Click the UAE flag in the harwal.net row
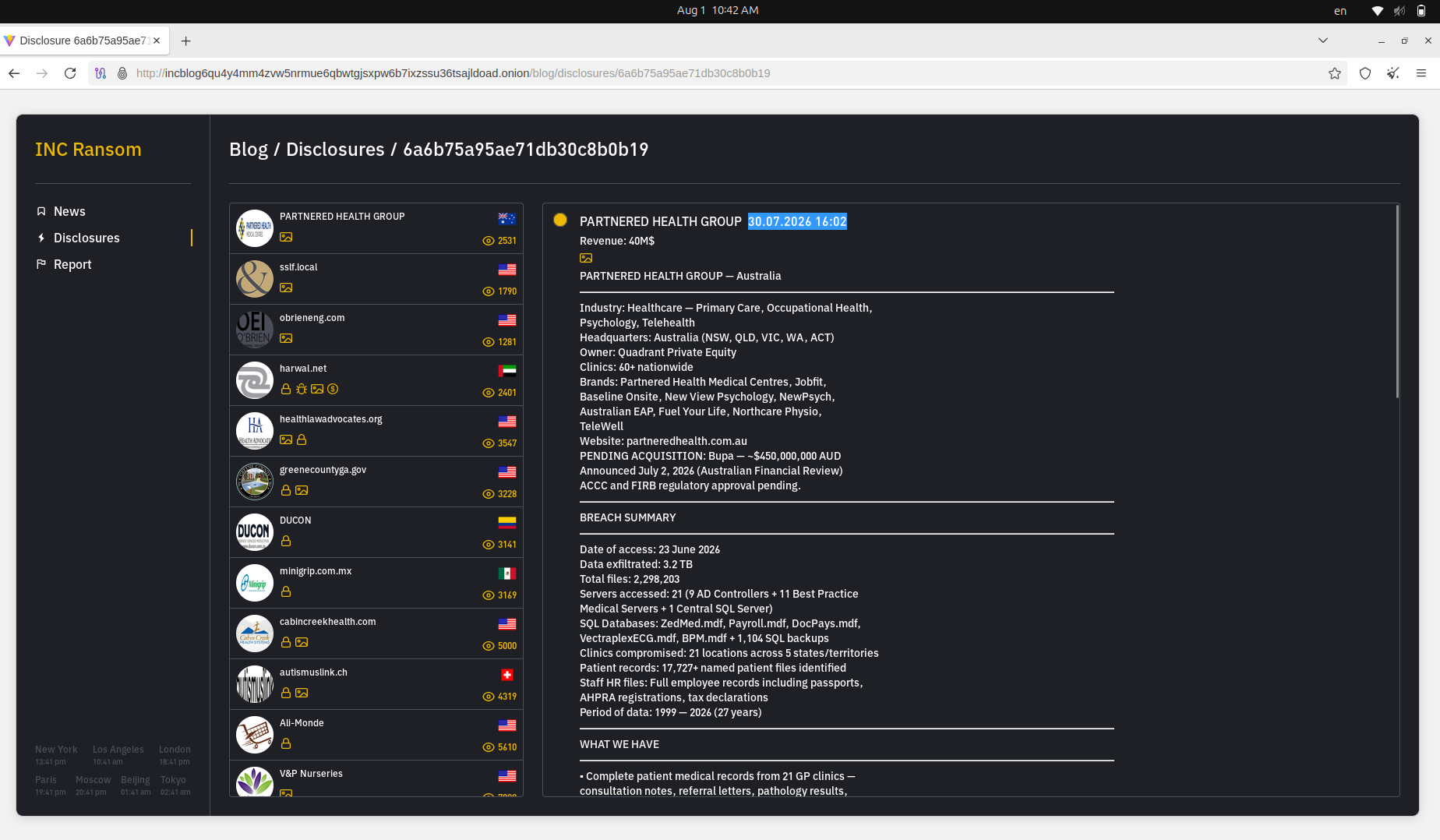This screenshot has height=840, width=1440. (x=507, y=371)
